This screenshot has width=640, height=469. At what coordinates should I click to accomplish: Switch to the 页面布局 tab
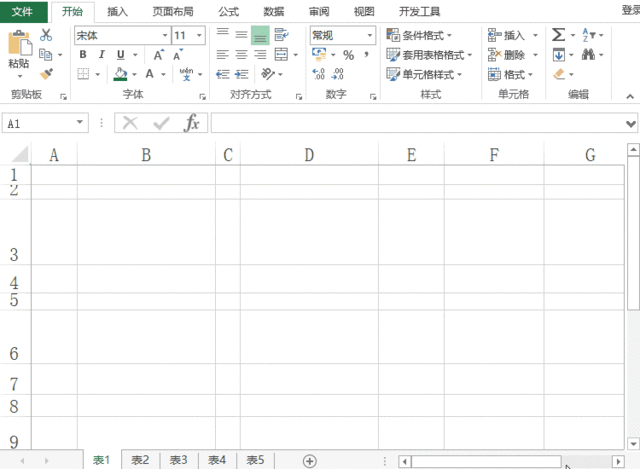pyautogui.click(x=173, y=11)
